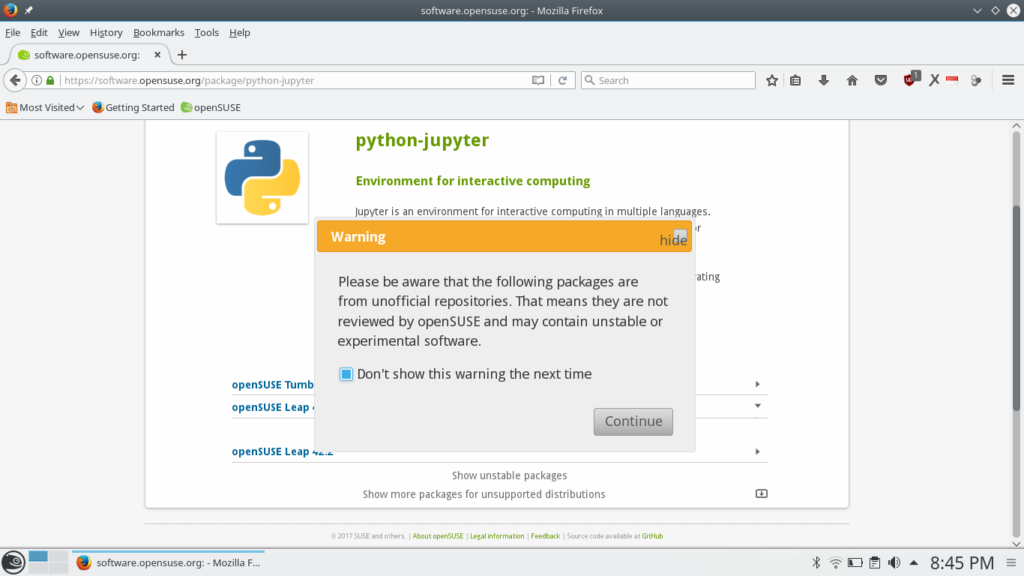The width and height of the screenshot is (1024, 576).
Task: Open openSUSE Leap 42.2 distribution heading
Action: coord(283,451)
